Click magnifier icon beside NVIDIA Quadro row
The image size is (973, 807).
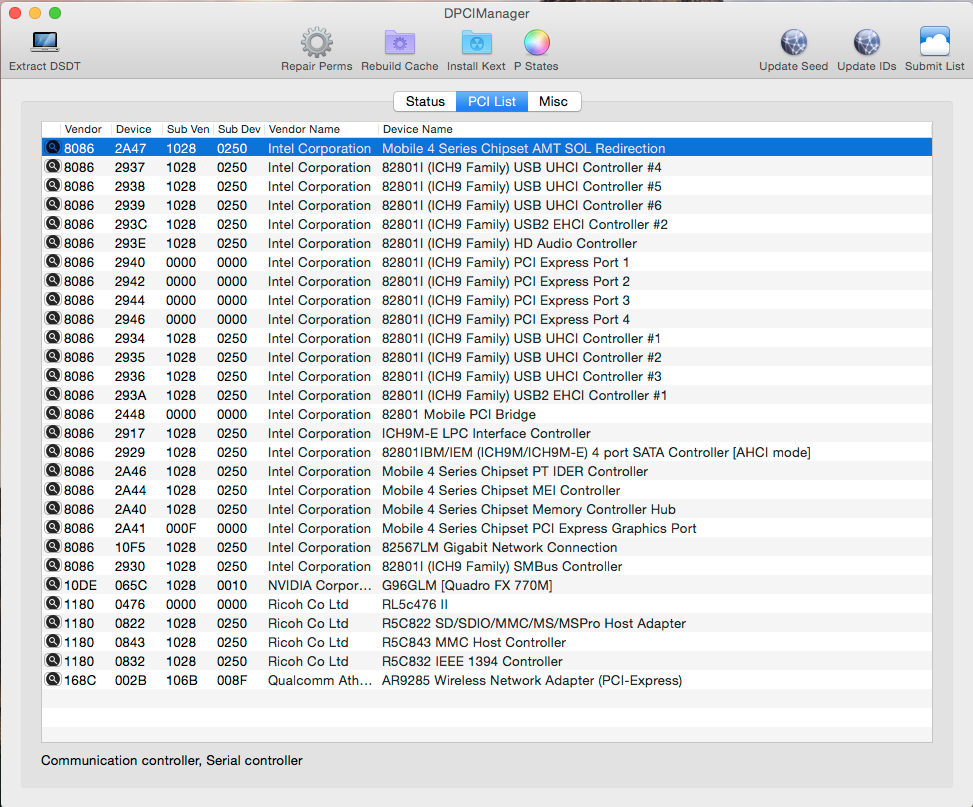[x=52, y=585]
